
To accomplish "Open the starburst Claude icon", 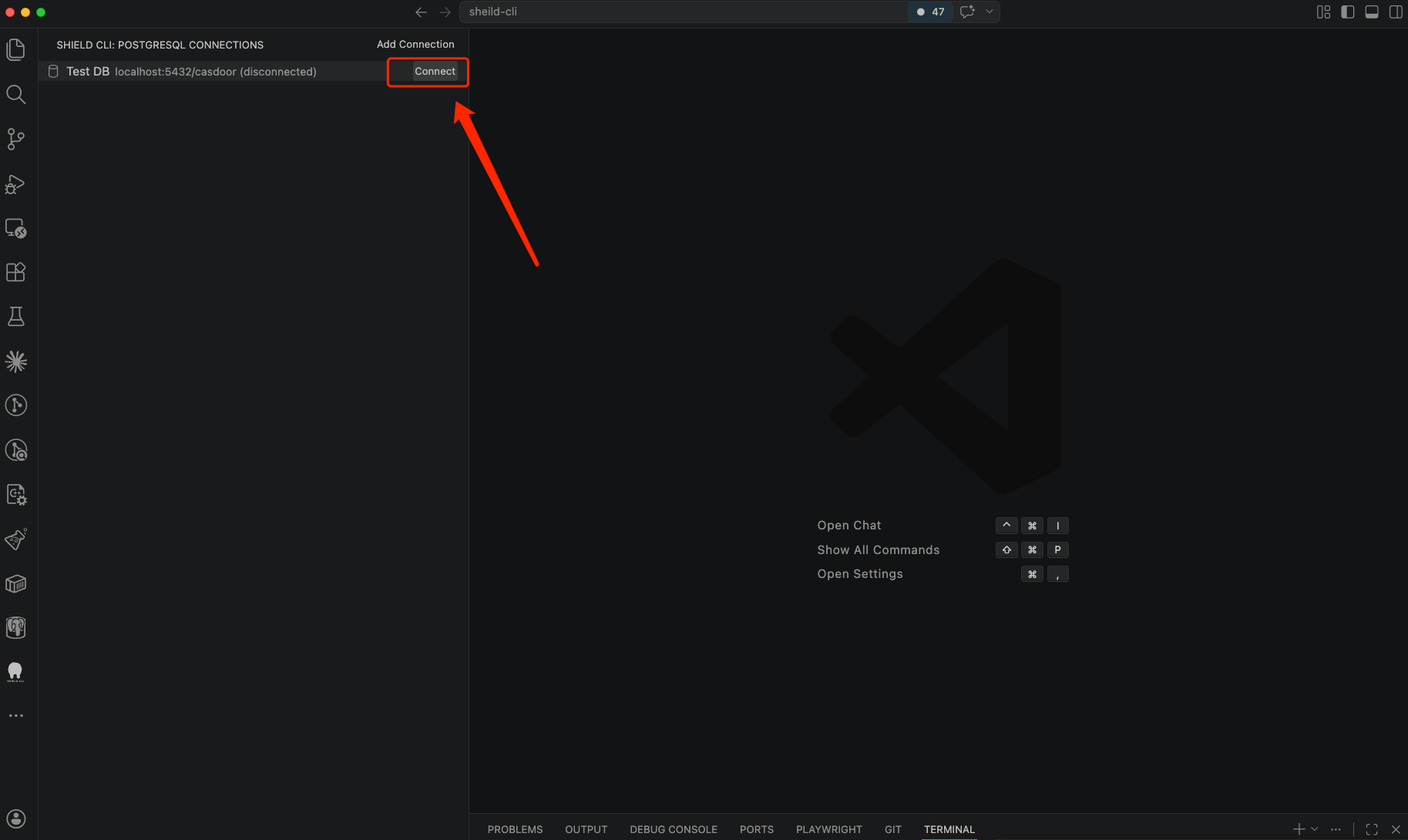I will pos(15,361).
